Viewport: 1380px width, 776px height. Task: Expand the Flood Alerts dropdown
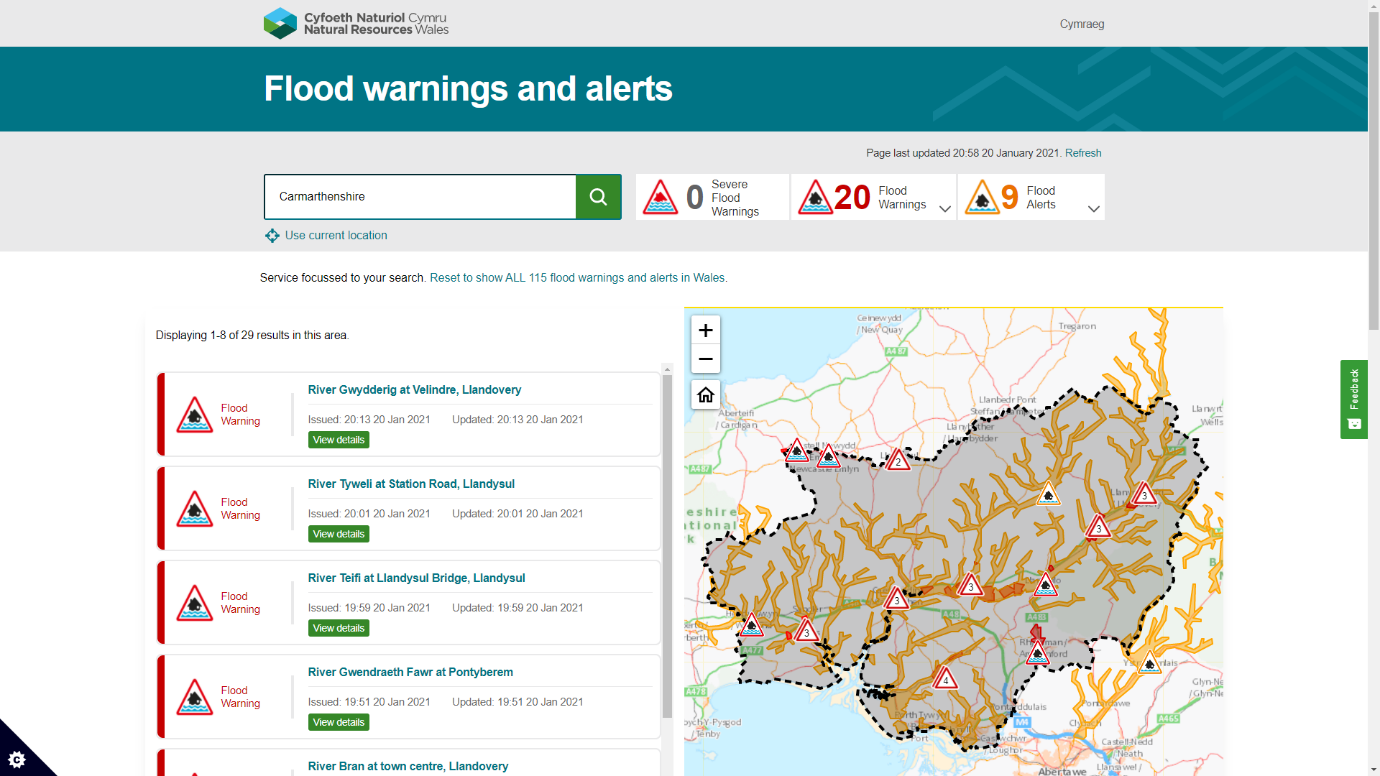(x=1091, y=206)
